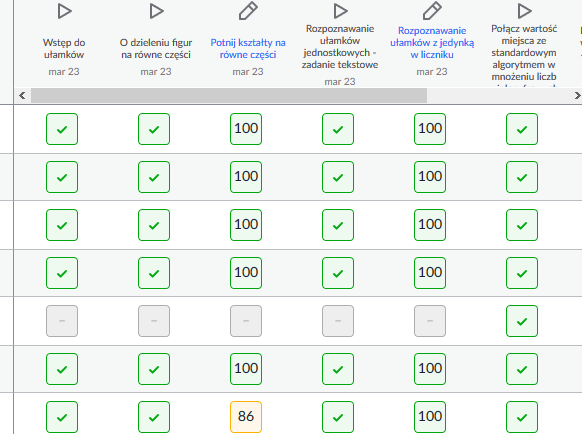Click gray dash cell under 'Wstęp do ułamków'
Screen dimensions: 582x434
coord(62,321)
